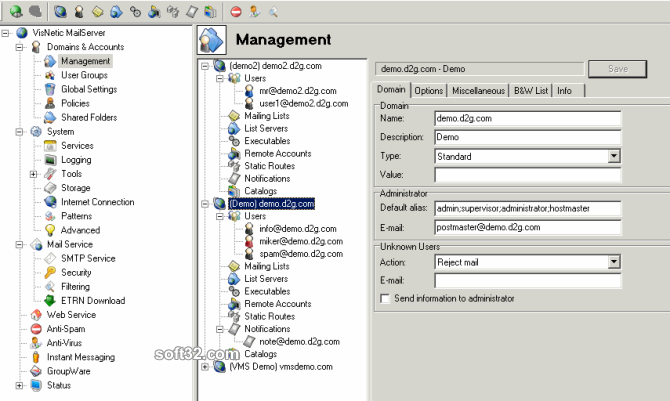Open Global Settings in the sidebar
670x401 pixels.
click(x=89, y=89)
